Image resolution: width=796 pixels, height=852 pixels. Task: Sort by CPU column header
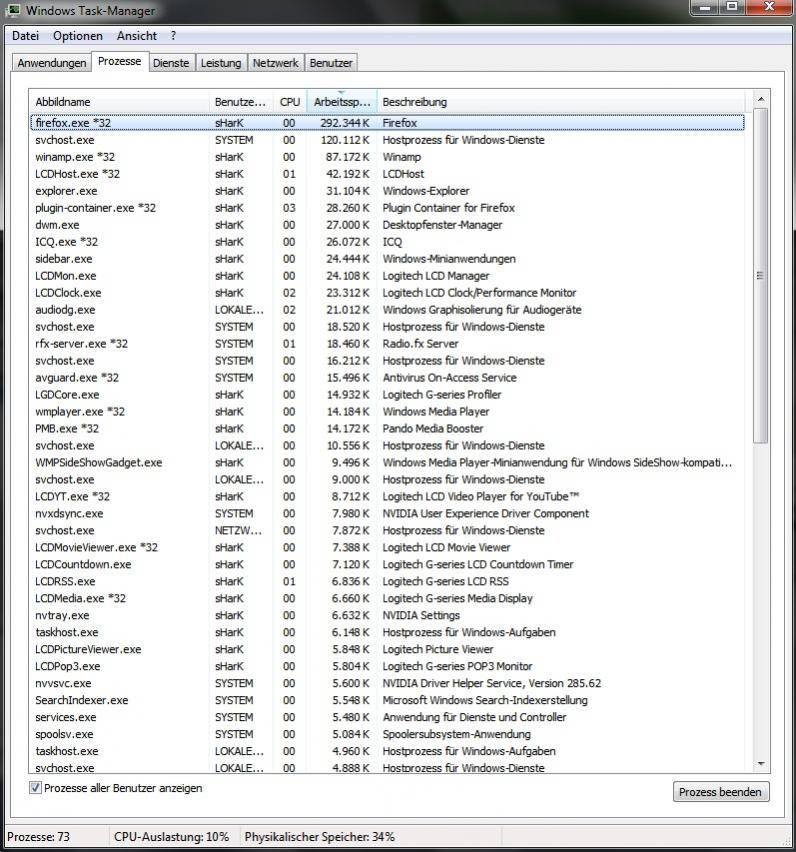(x=290, y=102)
